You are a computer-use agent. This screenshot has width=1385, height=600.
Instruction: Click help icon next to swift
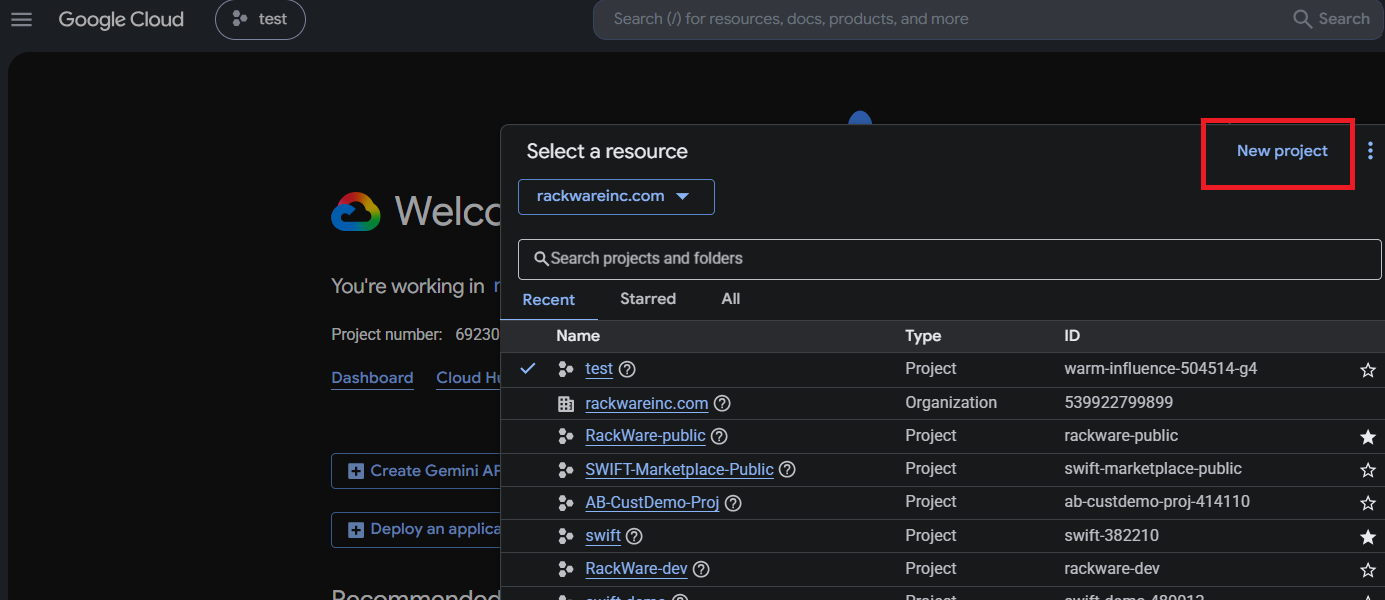634,536
